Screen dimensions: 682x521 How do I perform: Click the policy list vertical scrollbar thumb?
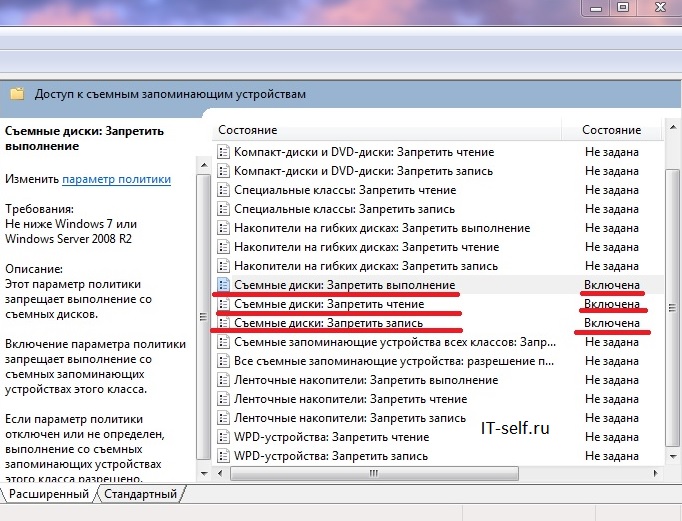672,307
